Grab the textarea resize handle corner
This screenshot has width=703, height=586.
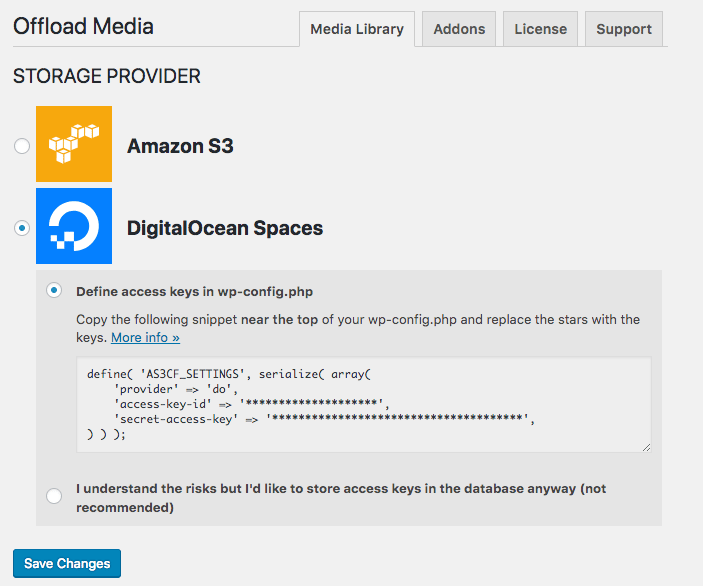(646, 447)
